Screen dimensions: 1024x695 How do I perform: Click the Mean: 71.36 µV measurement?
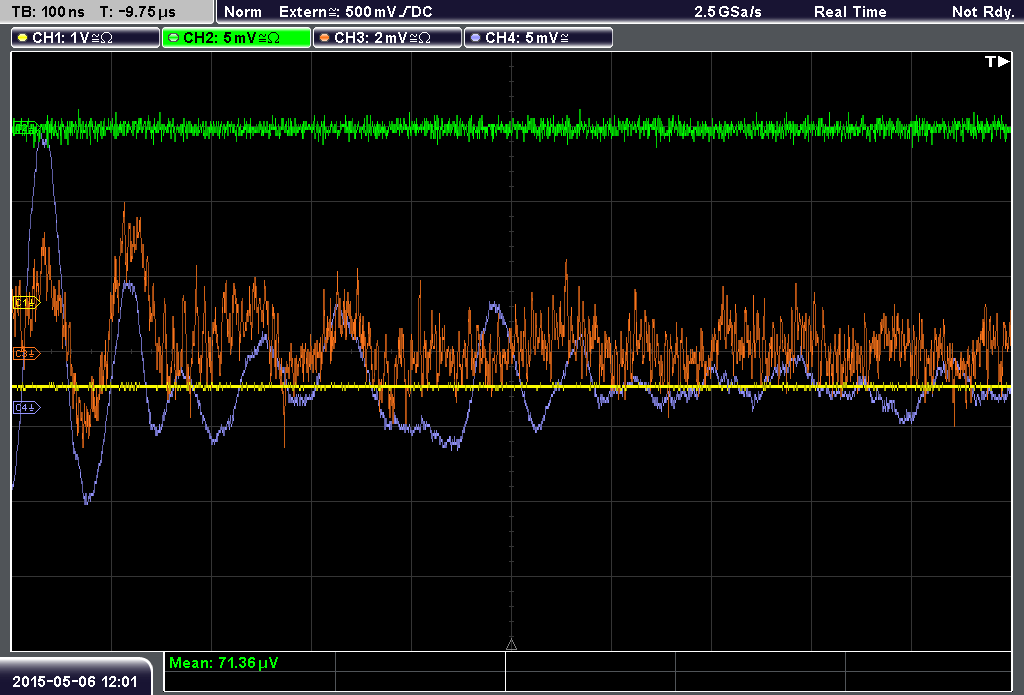pyautogui.click(x=223, y=663)
